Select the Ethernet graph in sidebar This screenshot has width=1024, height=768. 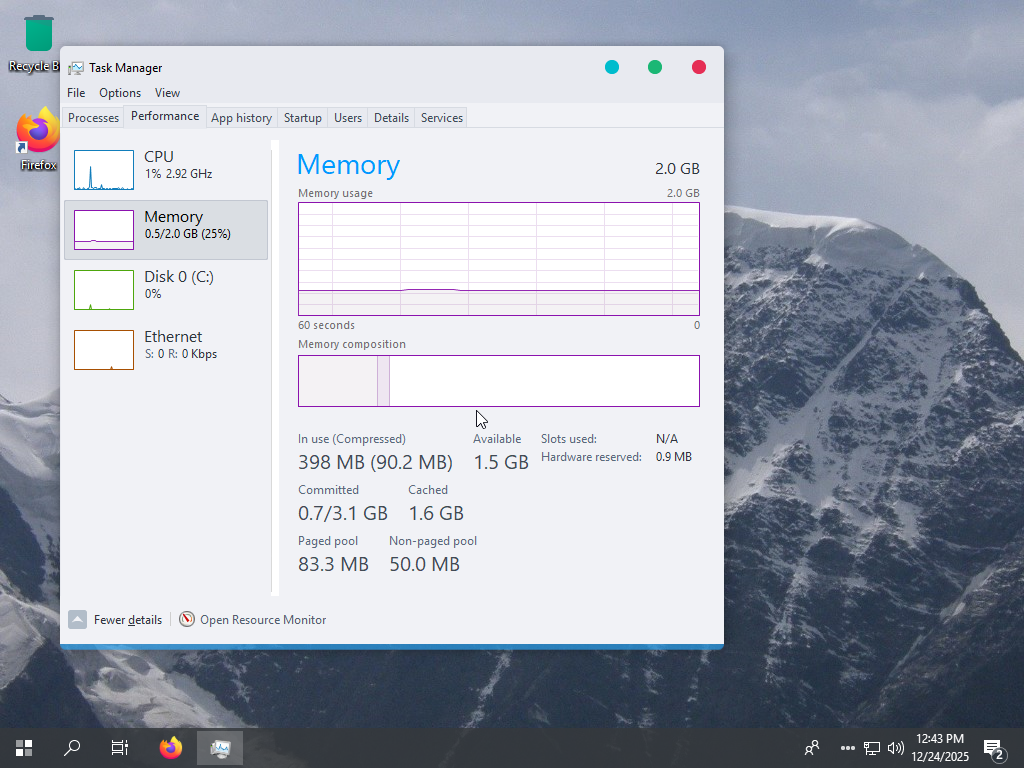[104, 350]
